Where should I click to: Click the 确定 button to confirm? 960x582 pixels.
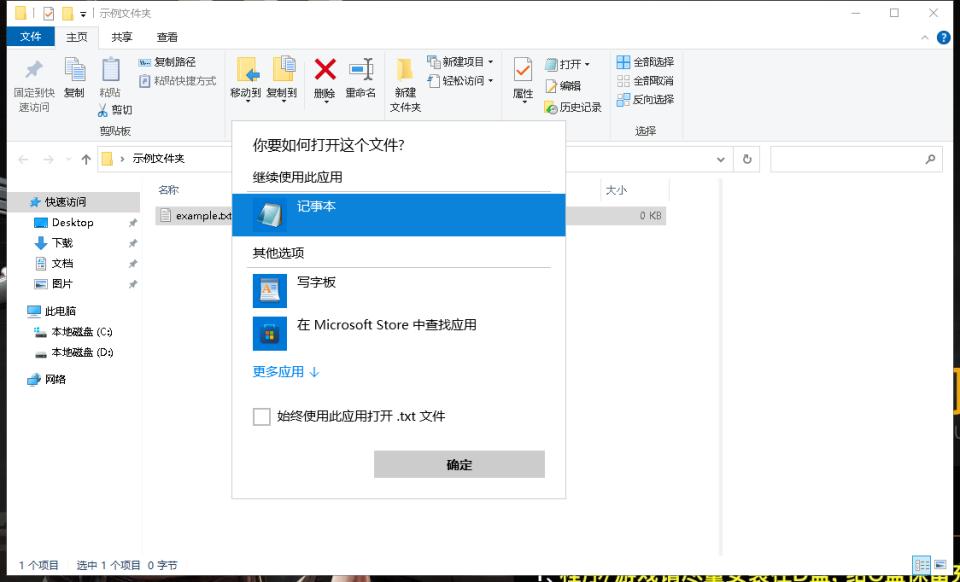pyautogui.click(x=459, y=463)
